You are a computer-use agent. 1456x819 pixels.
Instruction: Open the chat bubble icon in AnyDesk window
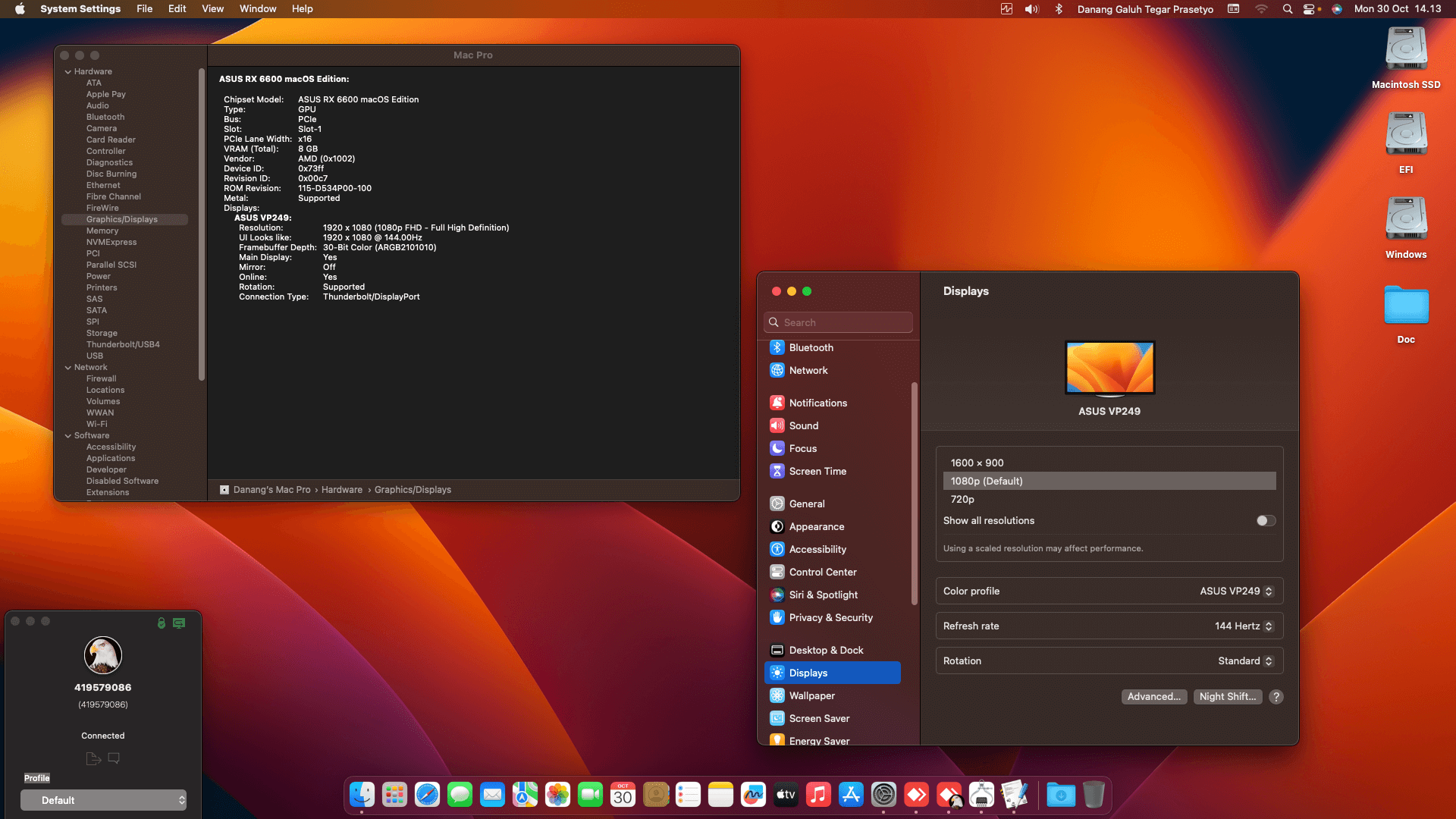[114, 758]
